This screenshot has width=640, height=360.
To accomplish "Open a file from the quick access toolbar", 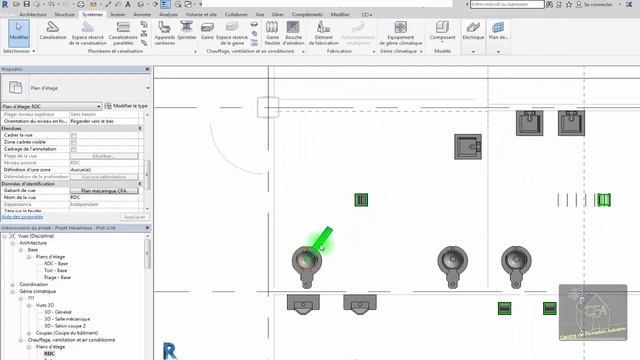I will (x=16, y=4).
